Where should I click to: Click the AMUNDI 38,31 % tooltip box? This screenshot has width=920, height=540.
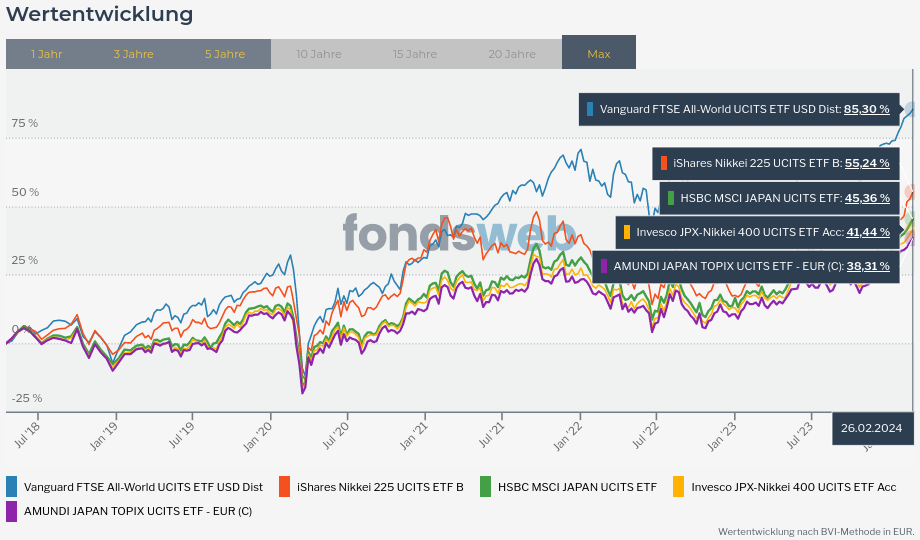(x=744, y=267)
